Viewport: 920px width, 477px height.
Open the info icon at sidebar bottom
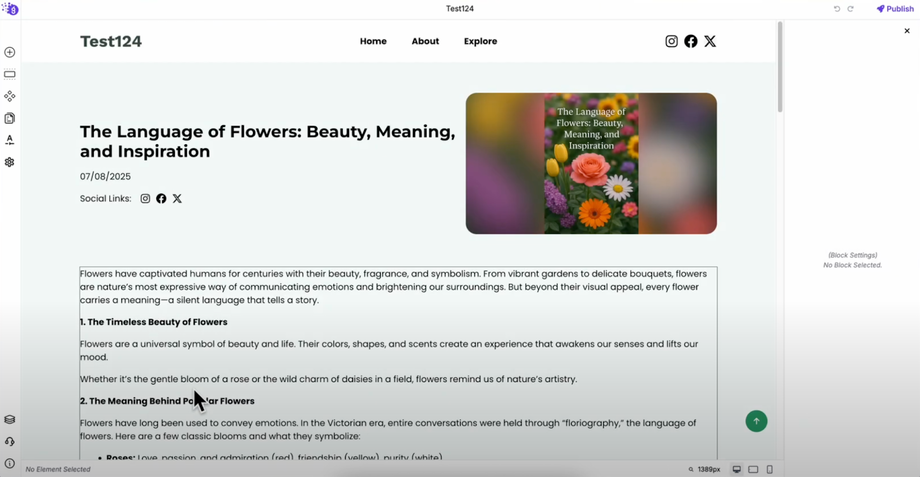click(x=9, y=464)
